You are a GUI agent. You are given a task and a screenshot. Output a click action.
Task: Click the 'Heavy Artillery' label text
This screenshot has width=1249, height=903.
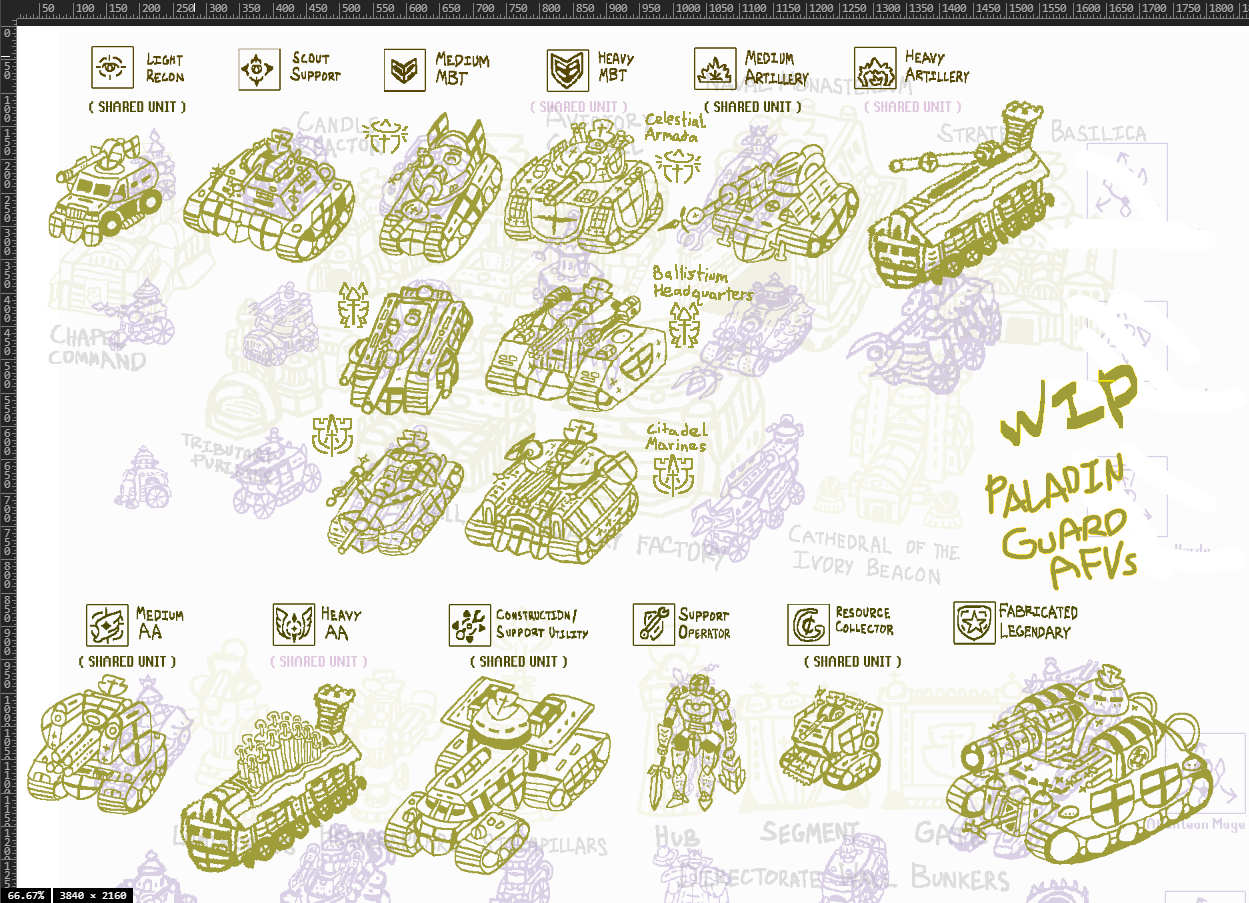(x=938, y=66)
